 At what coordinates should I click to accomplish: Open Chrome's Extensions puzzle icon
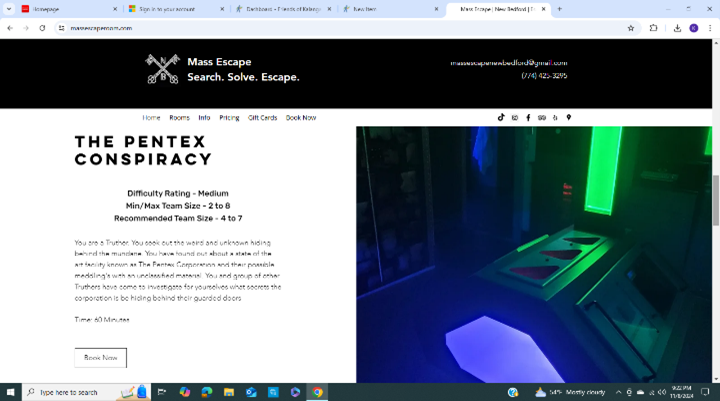click(654, 28)
